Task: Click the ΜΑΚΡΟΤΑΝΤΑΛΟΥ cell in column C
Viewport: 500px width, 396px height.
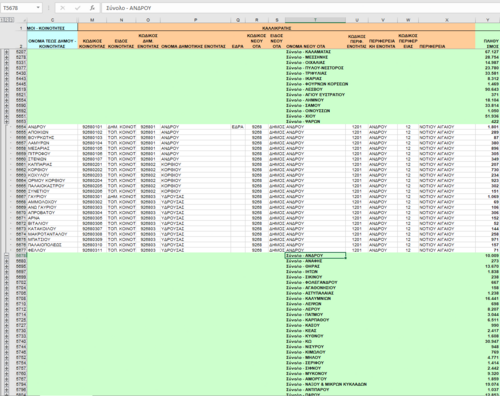Action: coord(52,234)
